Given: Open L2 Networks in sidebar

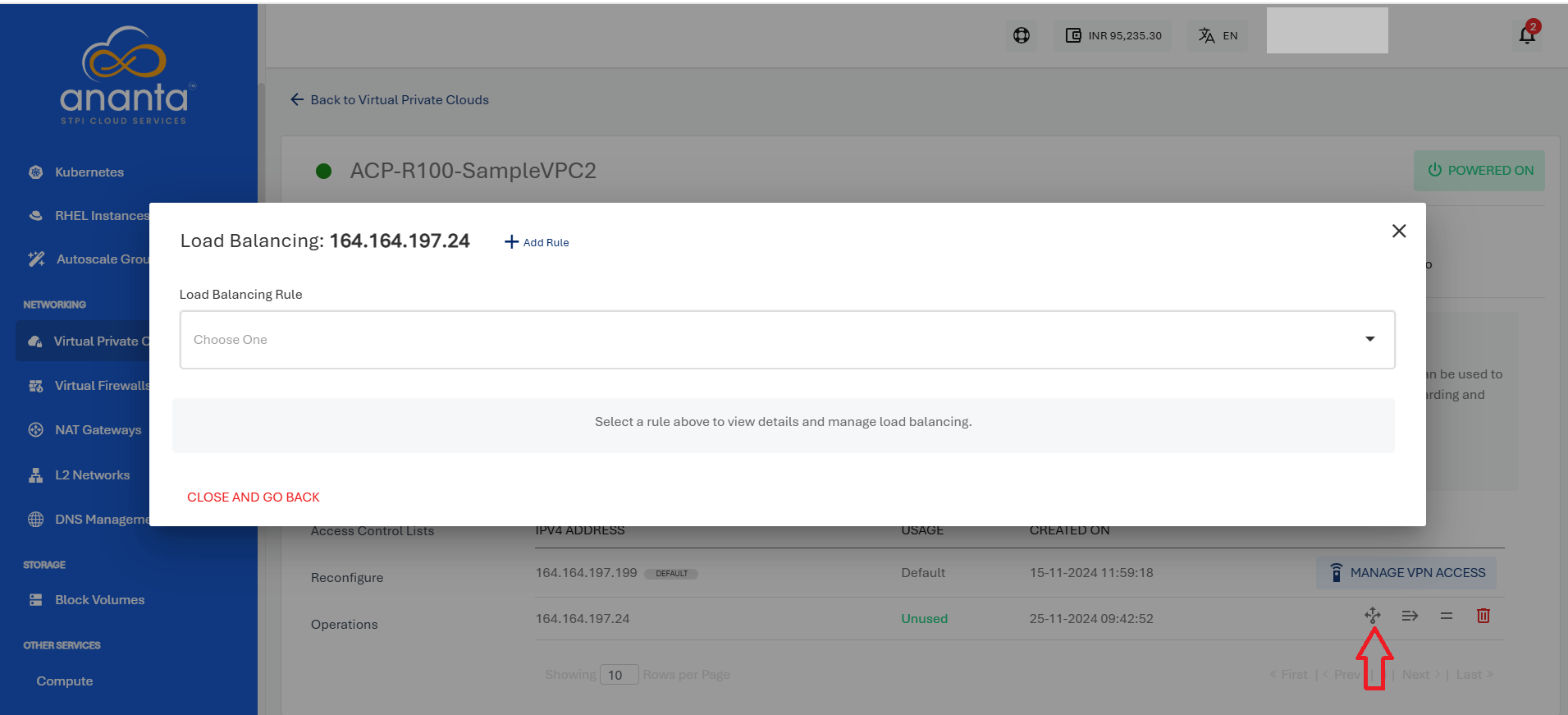Looking at the screenshot, I should [92, 475].
